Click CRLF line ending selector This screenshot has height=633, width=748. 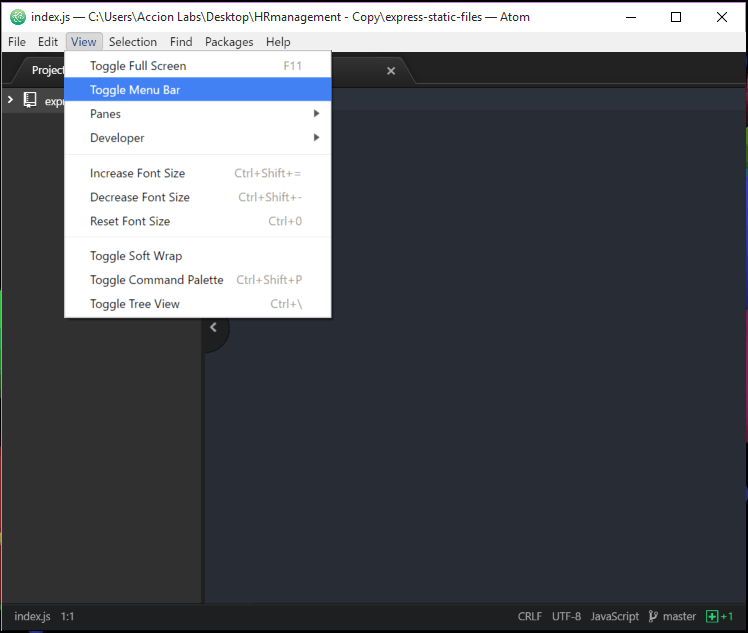click(x=530, y=617)
